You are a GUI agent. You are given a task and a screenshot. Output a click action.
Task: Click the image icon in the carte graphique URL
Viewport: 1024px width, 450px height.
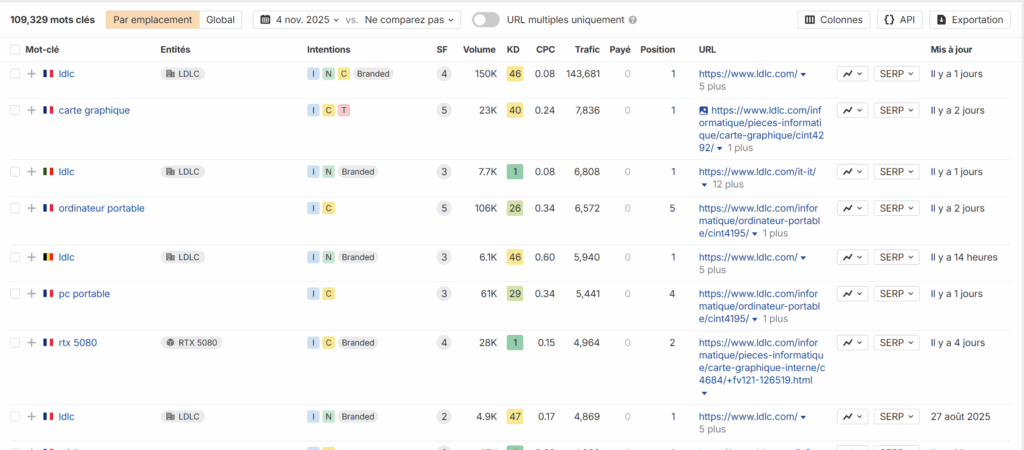703,110
